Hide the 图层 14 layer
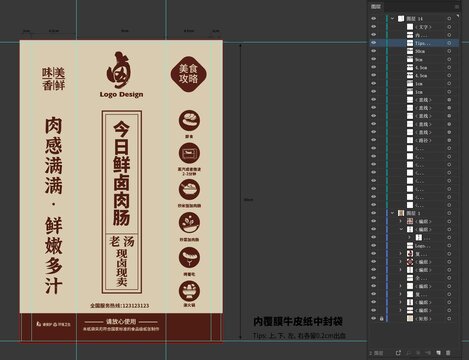This screenshot has width=469, height=360. point(374,19)
